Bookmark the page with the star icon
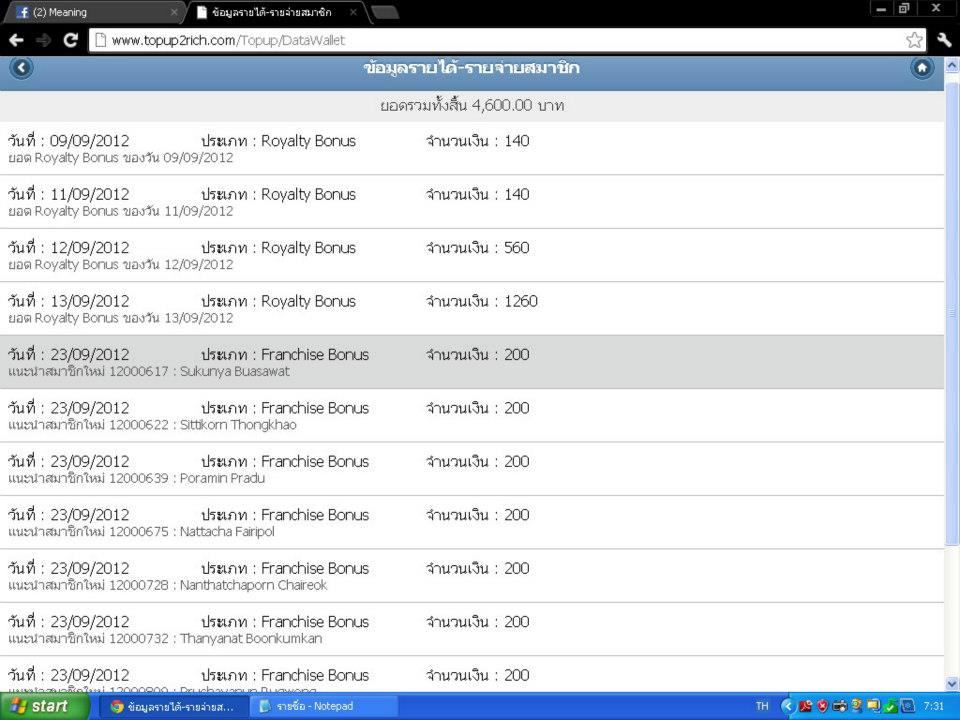The image size is (960, 720). (914, 40)
